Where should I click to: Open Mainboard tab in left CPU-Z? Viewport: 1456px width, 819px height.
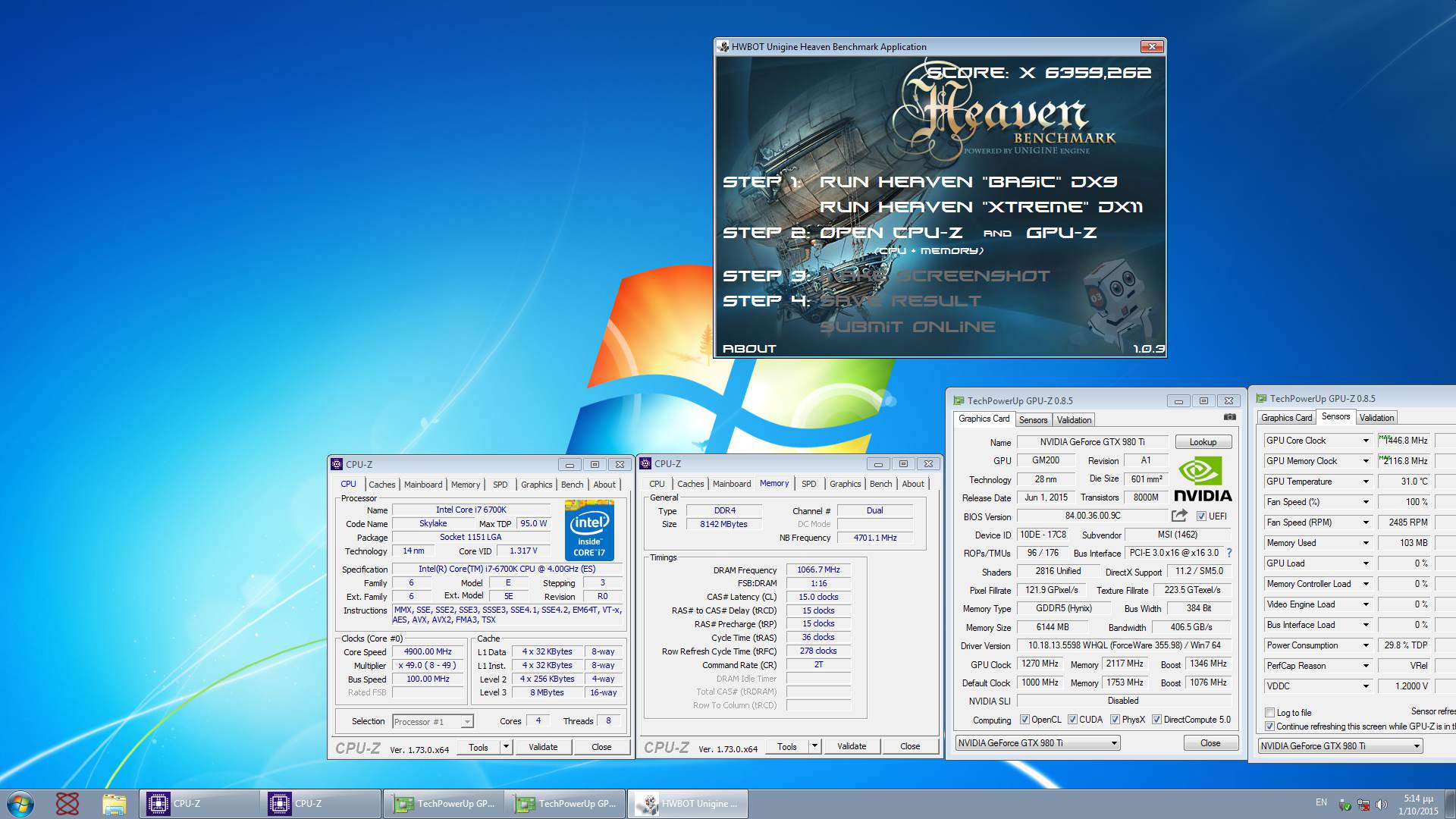point(423,485)
